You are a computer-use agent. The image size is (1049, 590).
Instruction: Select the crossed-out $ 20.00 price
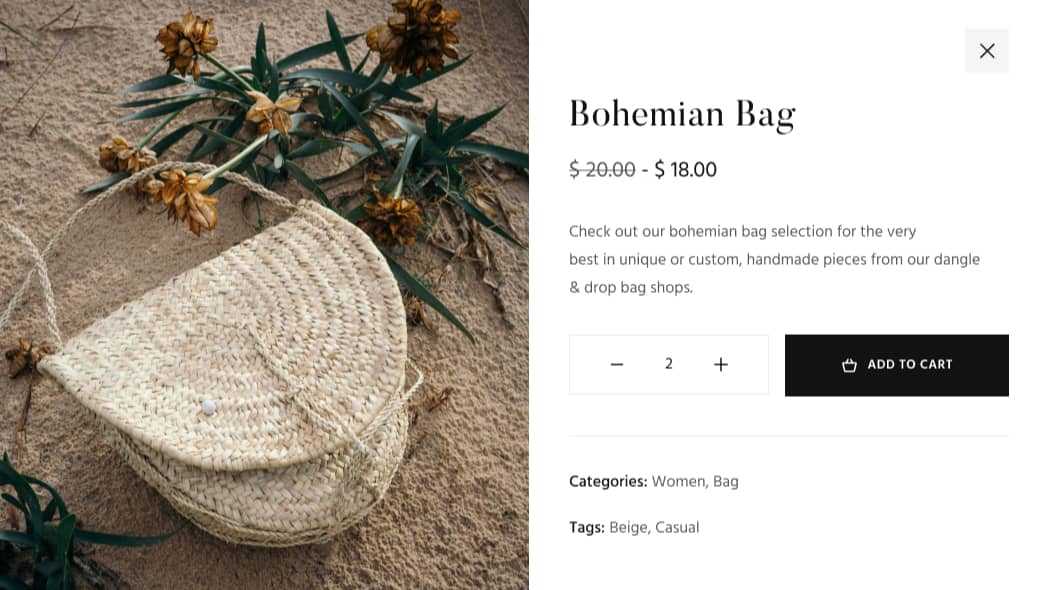click(602, 170)
